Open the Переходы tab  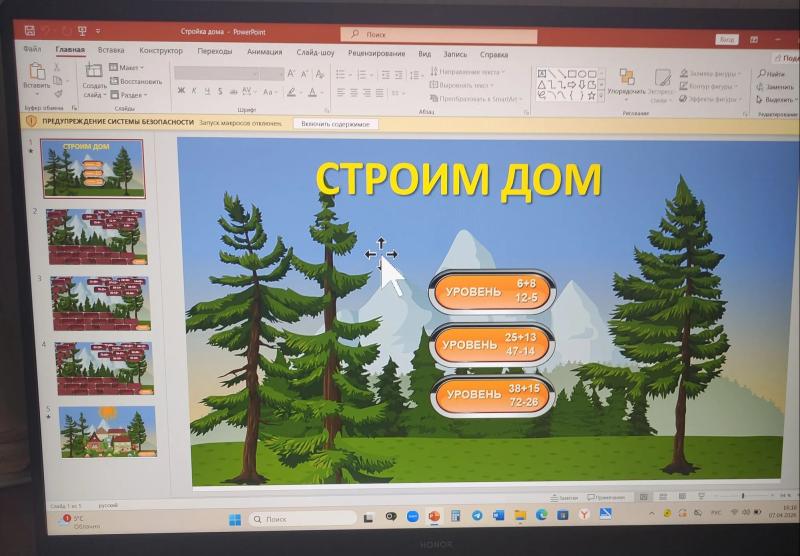click(x=215, y=52)
